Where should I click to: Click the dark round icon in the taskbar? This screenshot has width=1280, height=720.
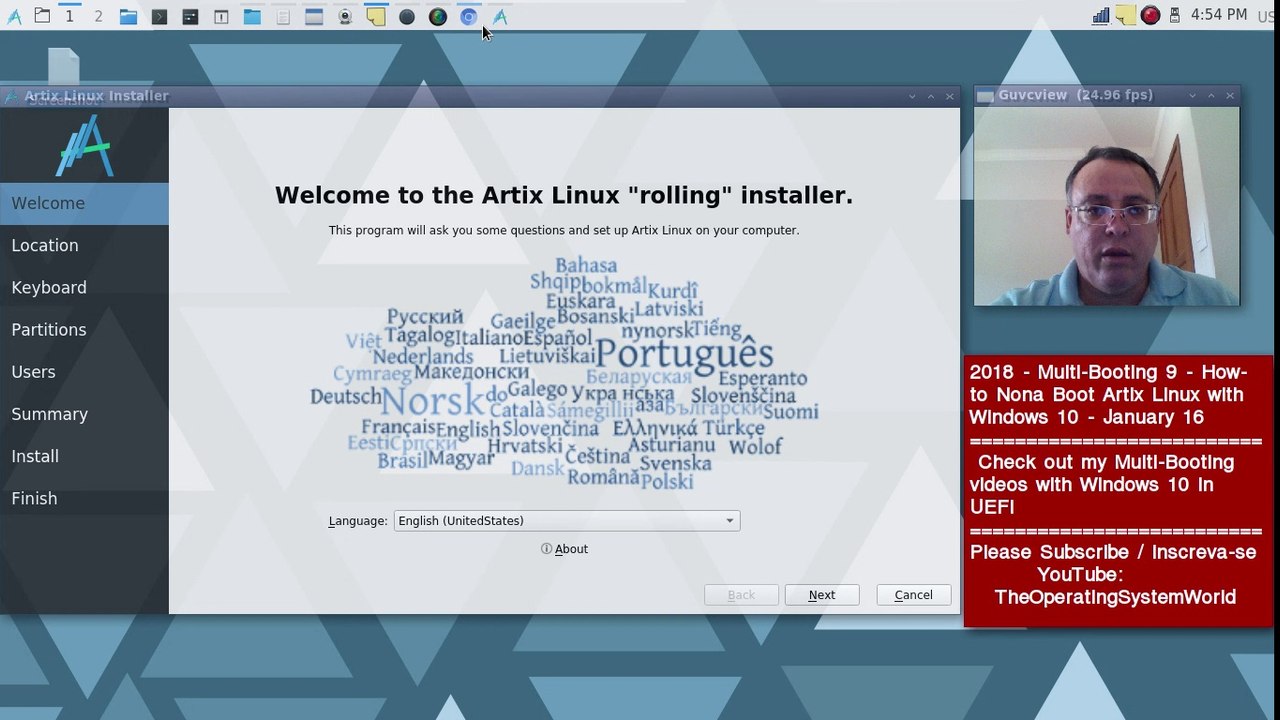pyautogui.click(x=407, y=16)
